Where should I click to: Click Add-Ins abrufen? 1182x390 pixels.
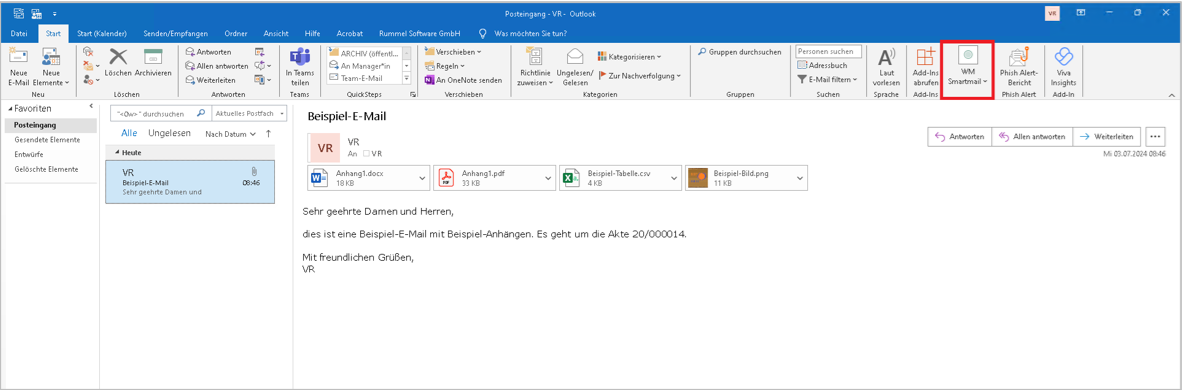925,66
